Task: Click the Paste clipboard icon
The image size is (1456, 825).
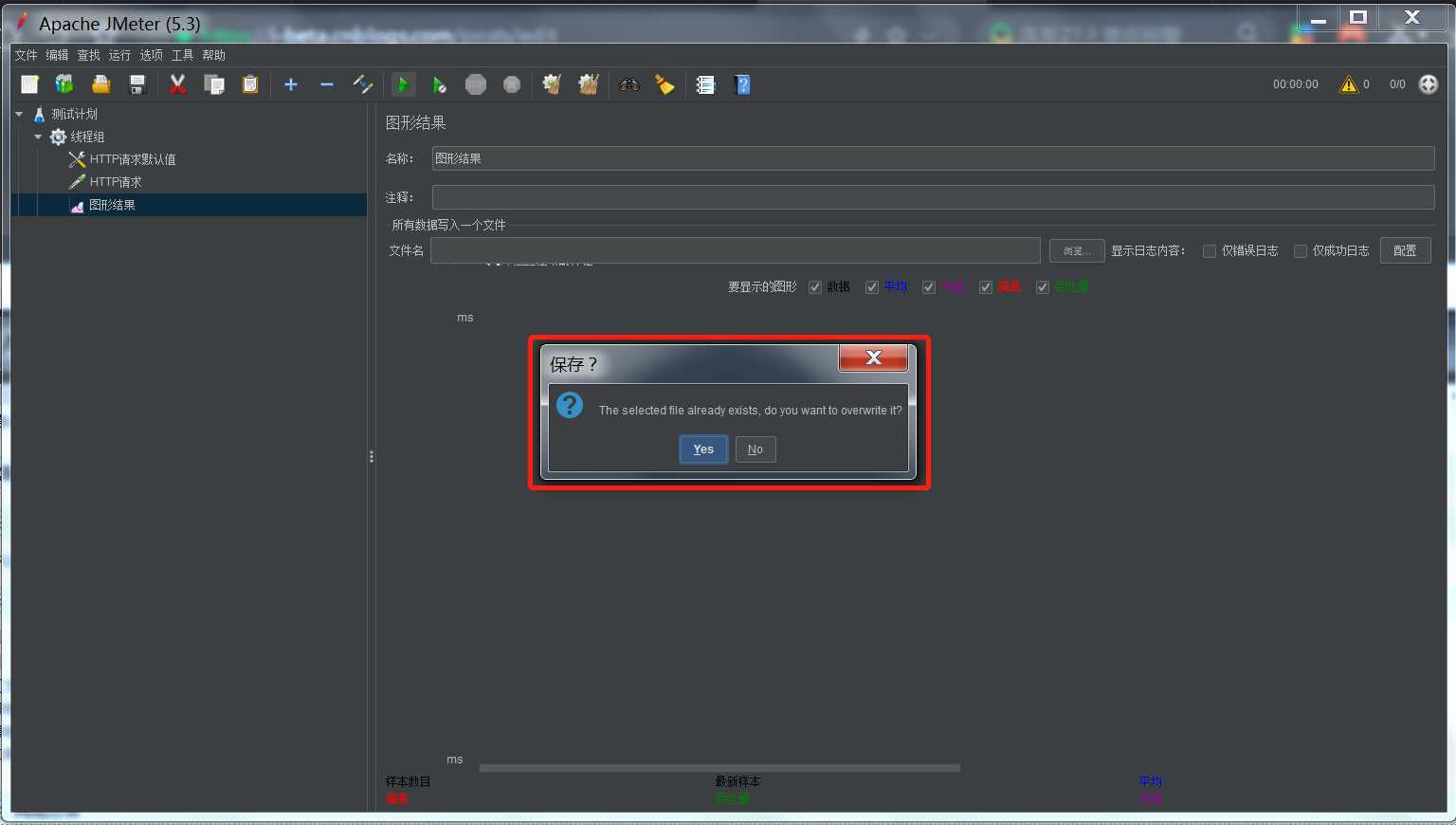Action: point(250,84)
